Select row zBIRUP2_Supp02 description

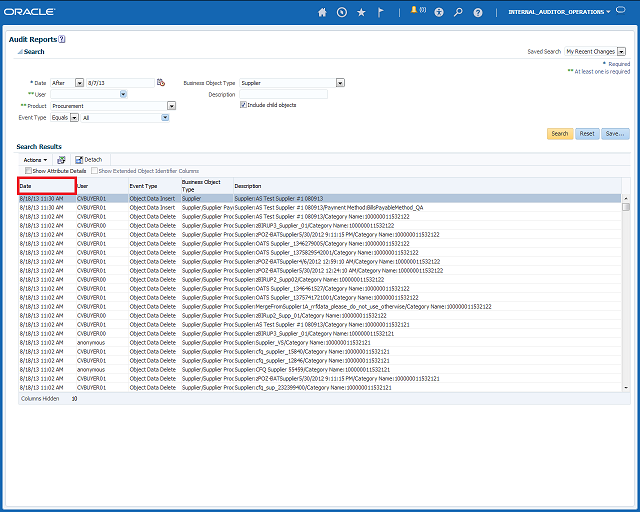point(320,280)
